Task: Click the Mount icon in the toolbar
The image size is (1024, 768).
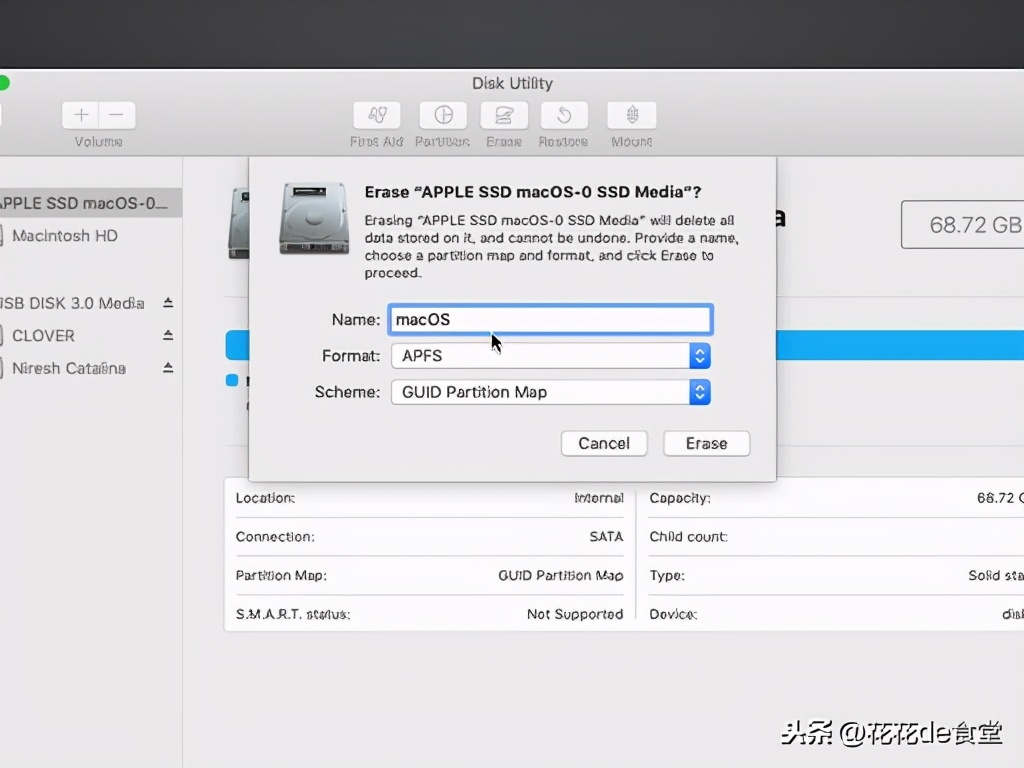Action: (x=631, y=115)
